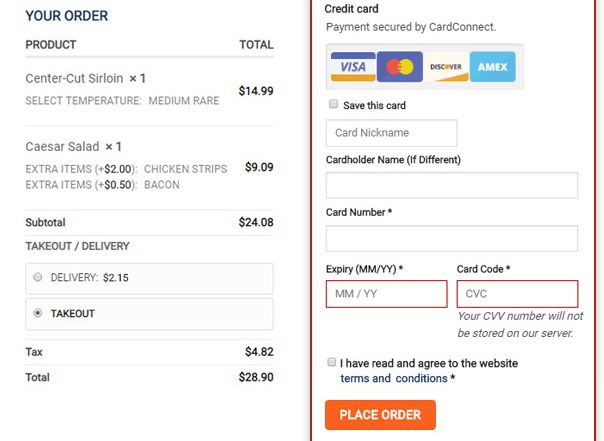This screenshot has width=604, height=441.
Task: Click the Discover card logo
Action: click(446, 67)
